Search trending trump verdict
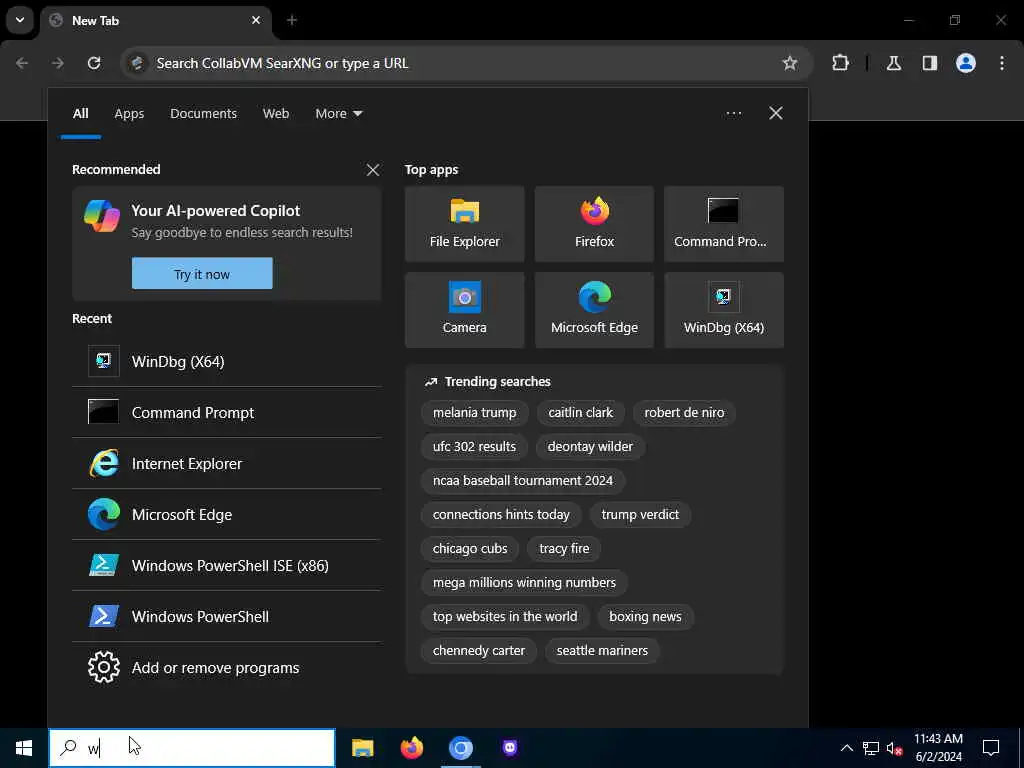 [x=640, y=515]
